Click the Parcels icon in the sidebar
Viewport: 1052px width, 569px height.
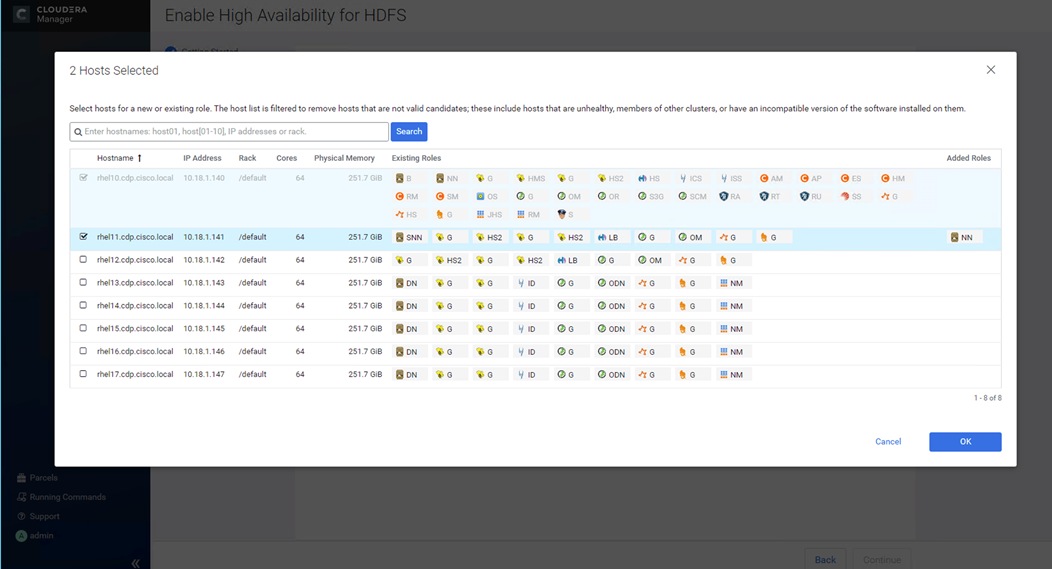point(21,478)
